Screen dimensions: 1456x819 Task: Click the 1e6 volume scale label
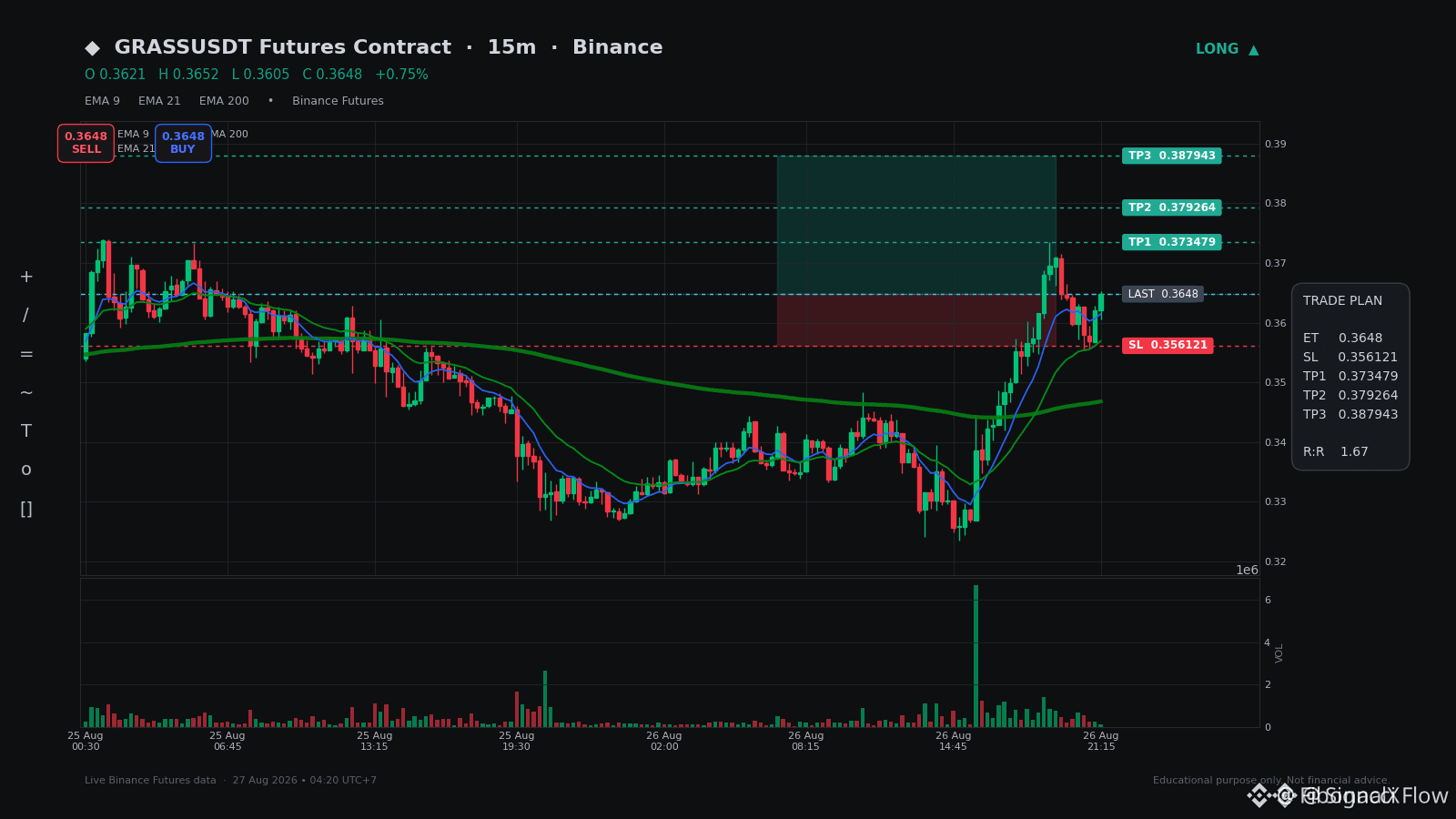pyautogui.click(x=1247, y=571)
